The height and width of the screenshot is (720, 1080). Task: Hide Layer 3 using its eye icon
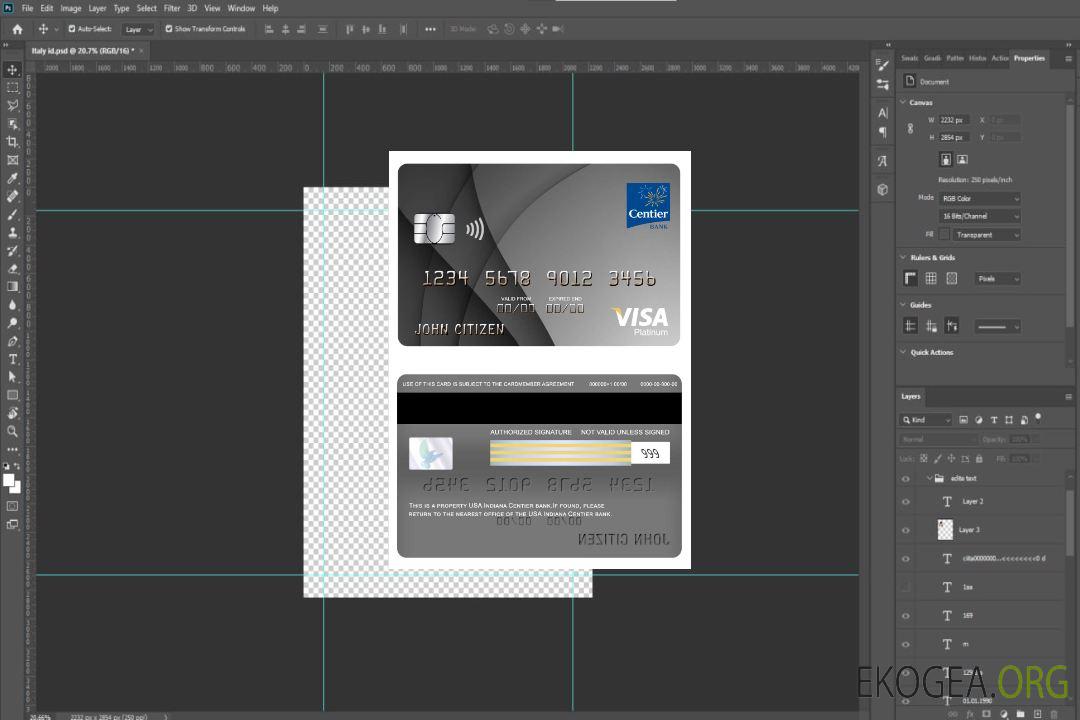[906, 531]
